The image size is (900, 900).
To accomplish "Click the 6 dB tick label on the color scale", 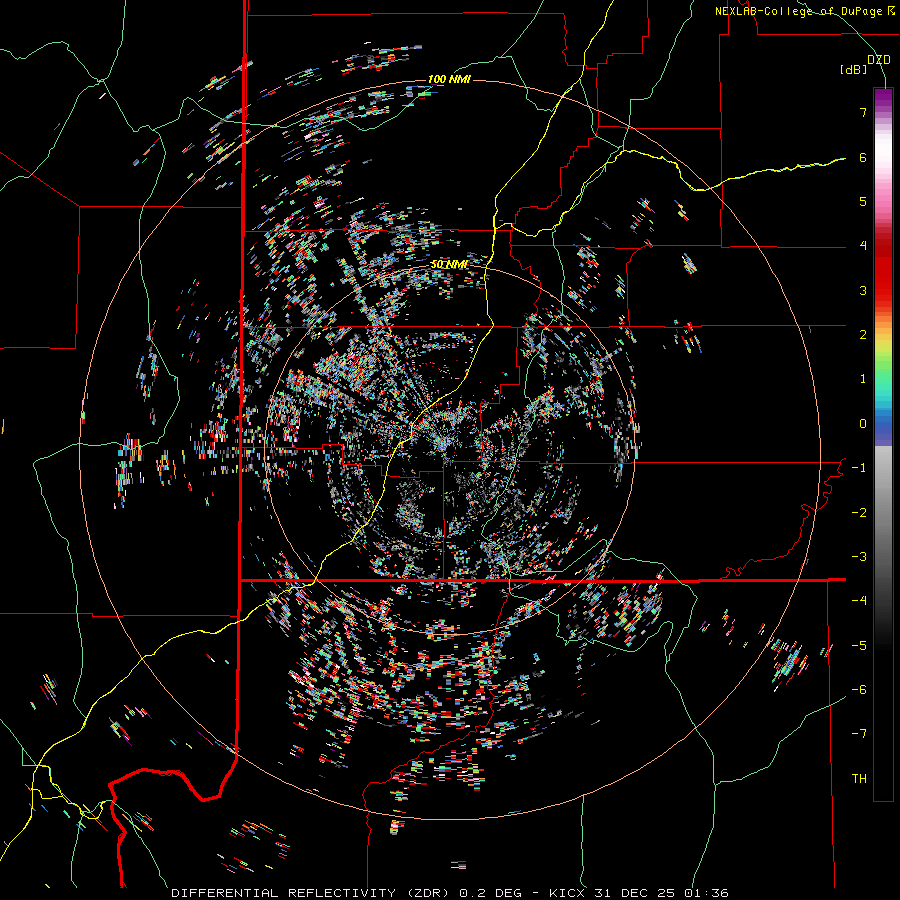I will [863, 157].
